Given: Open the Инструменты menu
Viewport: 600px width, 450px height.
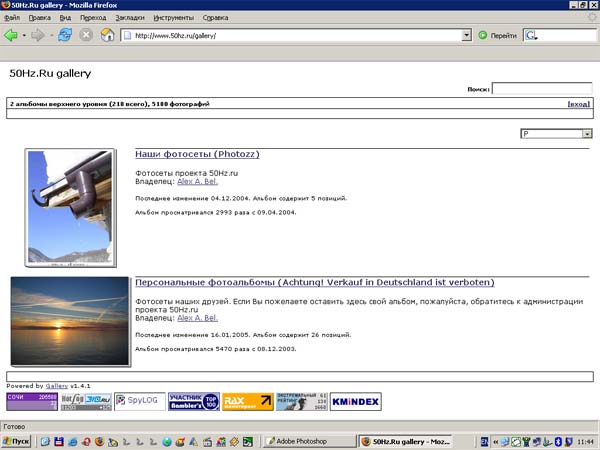Looking at the screenshot, I should coord(173,18).
